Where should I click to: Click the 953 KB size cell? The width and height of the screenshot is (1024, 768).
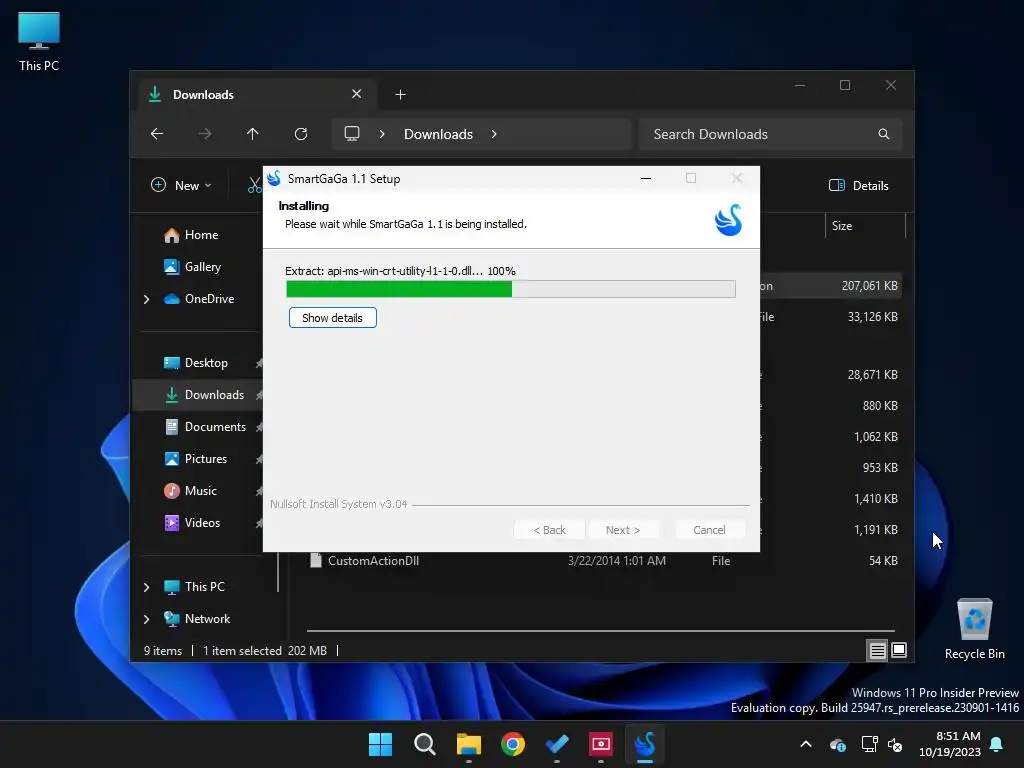point(880,468)
